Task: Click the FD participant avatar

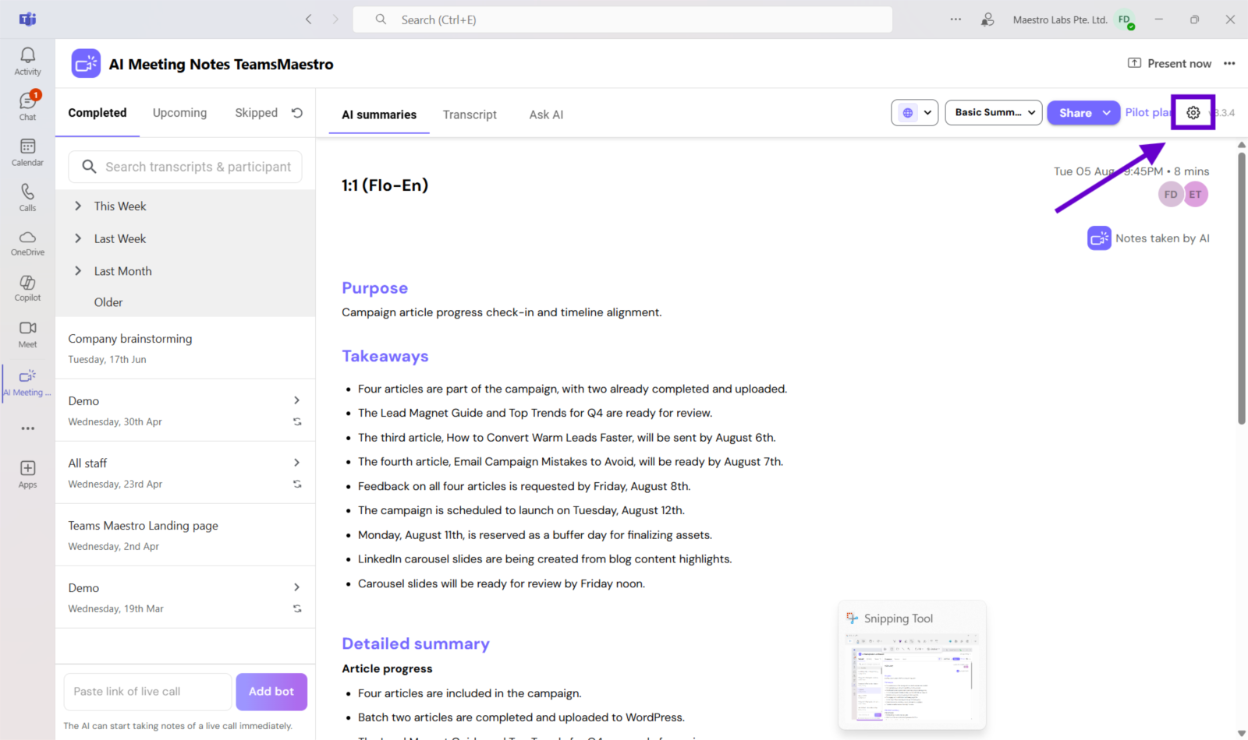Action: click(1171, 194)
